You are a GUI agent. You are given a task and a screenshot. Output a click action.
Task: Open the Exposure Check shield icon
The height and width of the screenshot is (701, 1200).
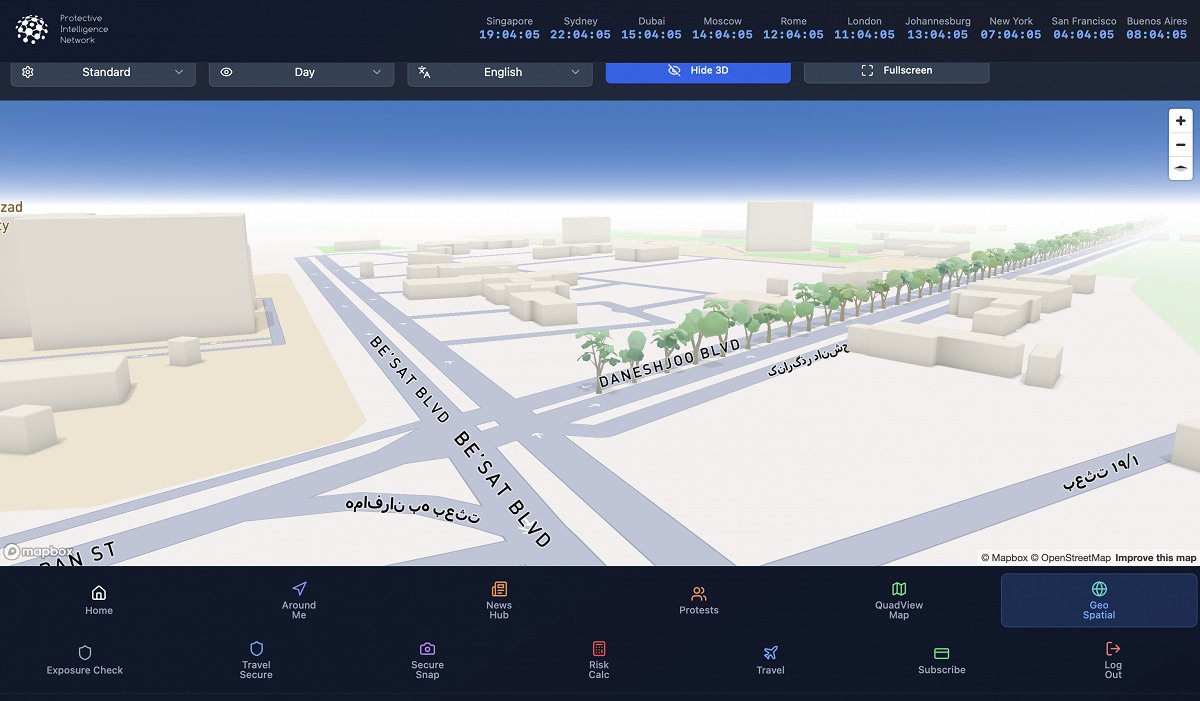[x=85, y=652]
